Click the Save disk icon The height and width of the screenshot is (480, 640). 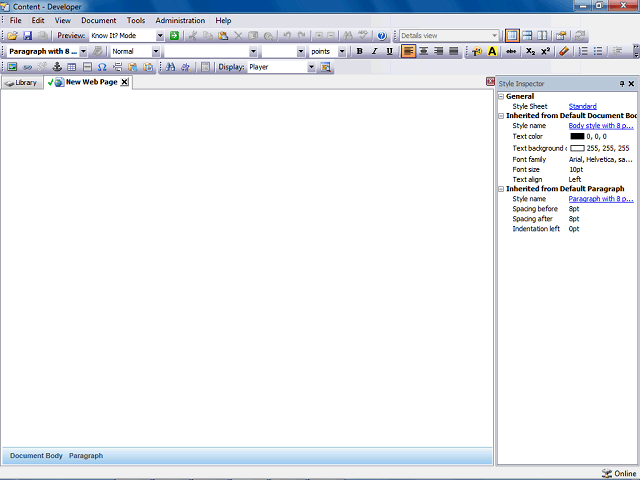tap(27, 36)
